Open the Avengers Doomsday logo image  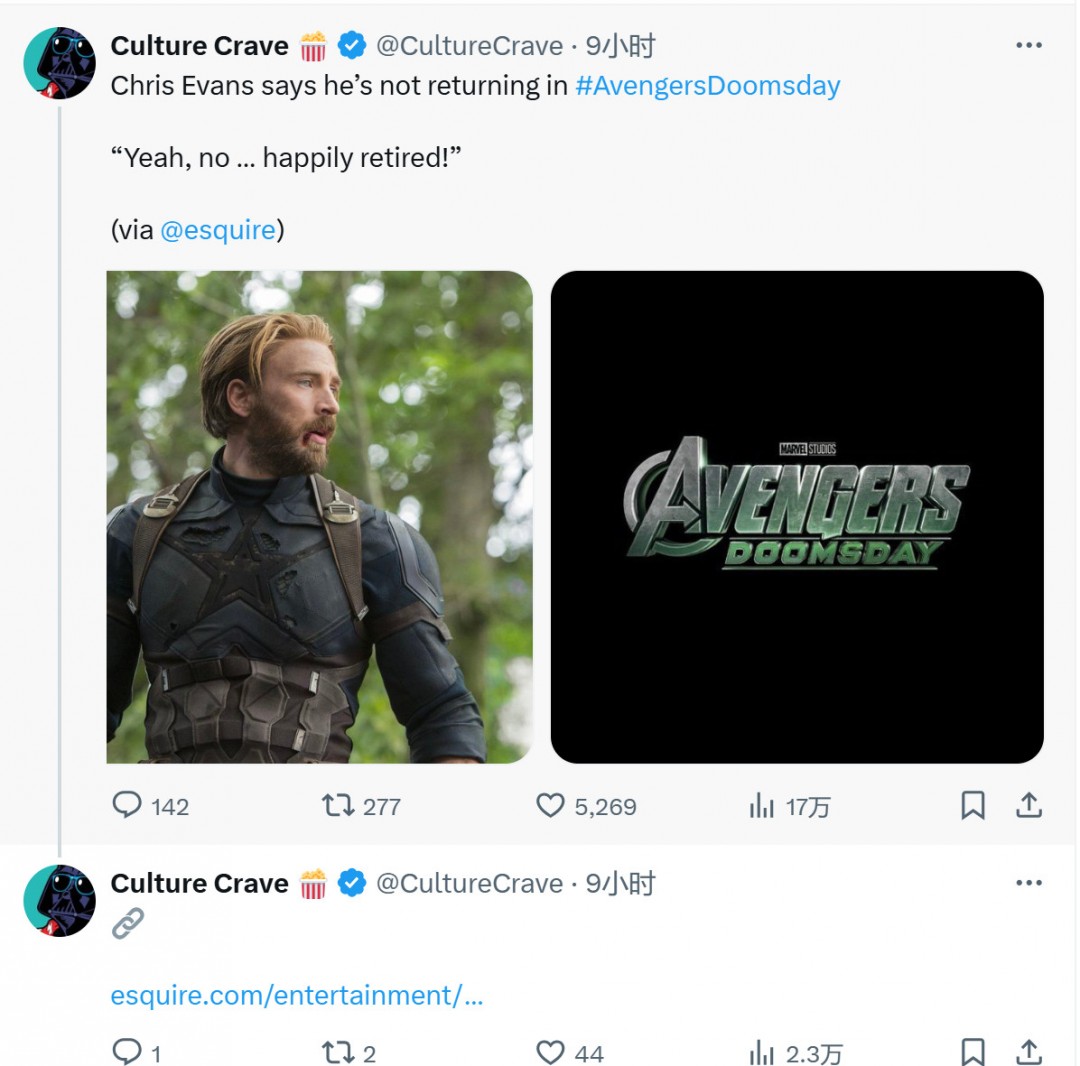pos(797,517)
